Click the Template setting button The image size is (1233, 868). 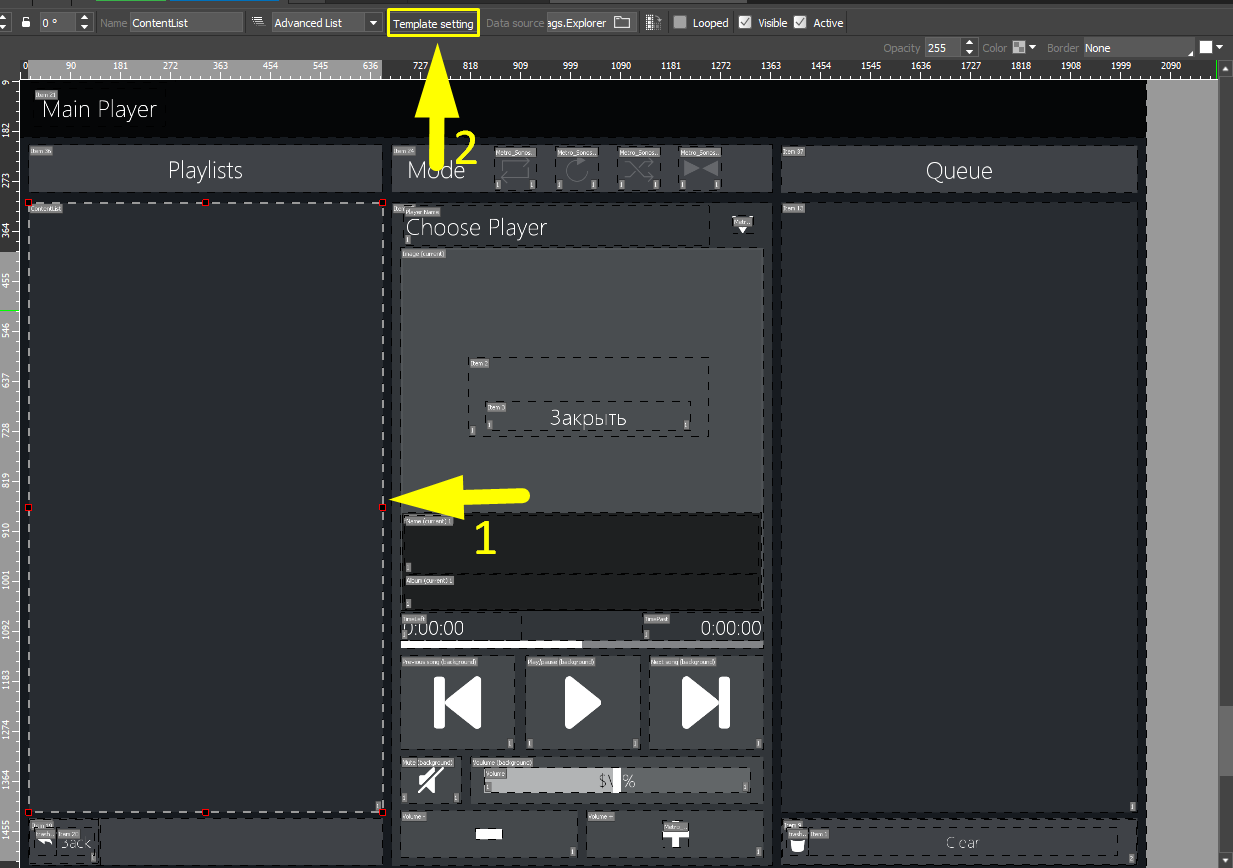pyautogui.click(x=432, y=22)
